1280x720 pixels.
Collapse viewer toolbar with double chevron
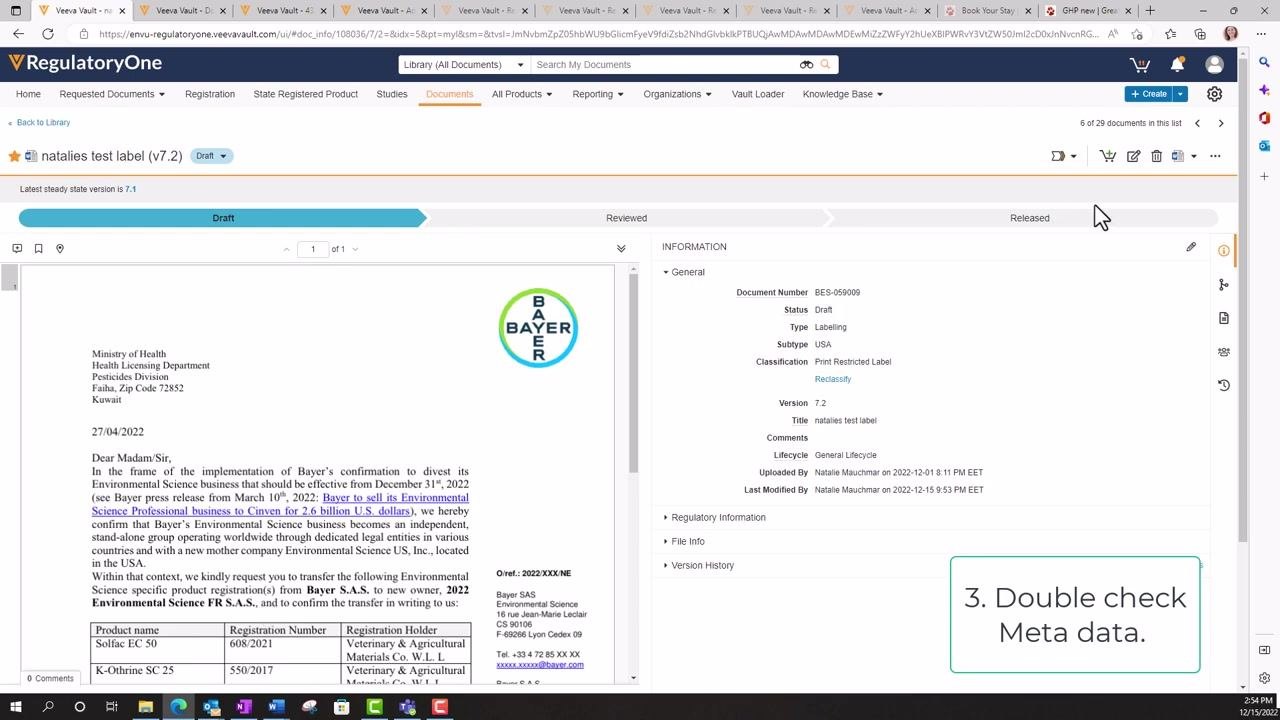[x=621, y=248]
